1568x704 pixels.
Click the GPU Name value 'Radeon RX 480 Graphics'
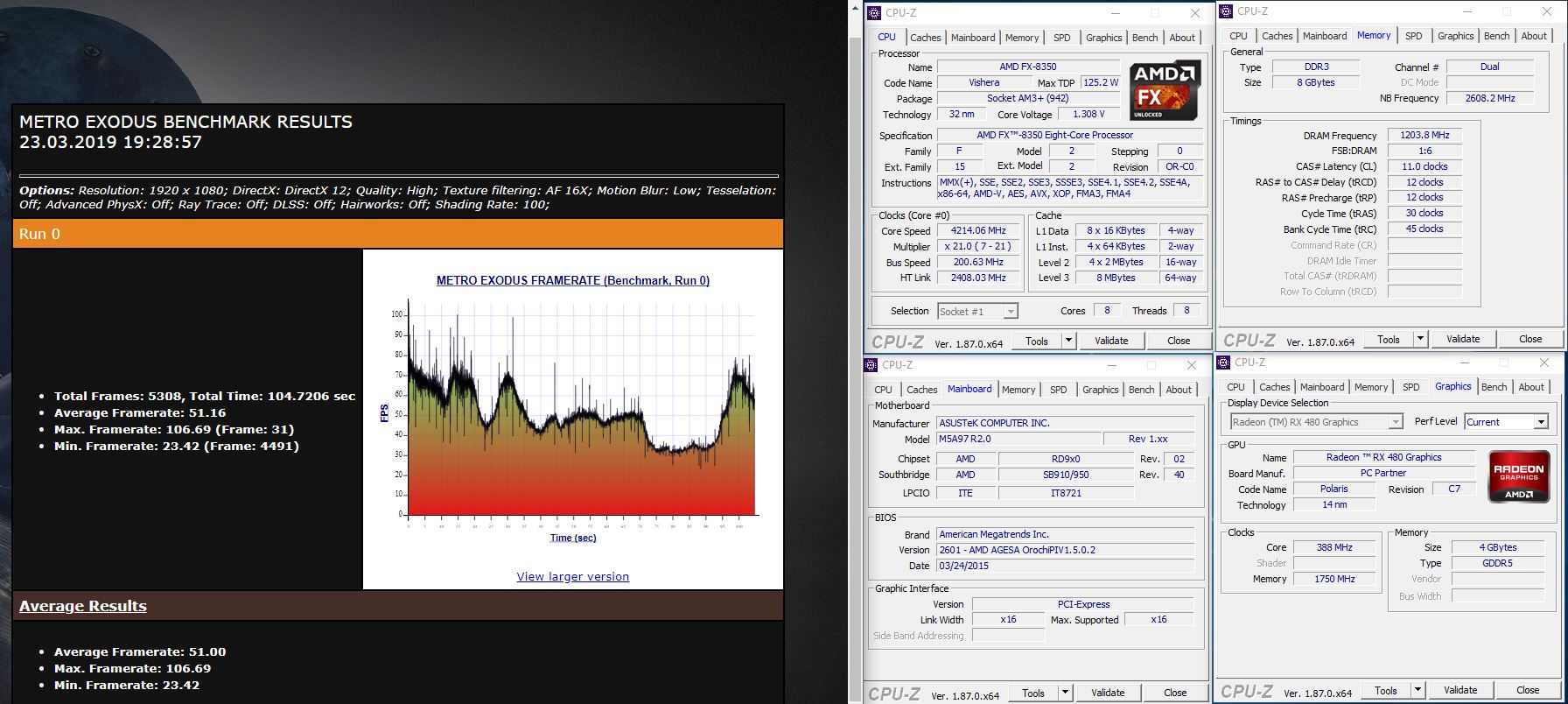(1383, 457)
